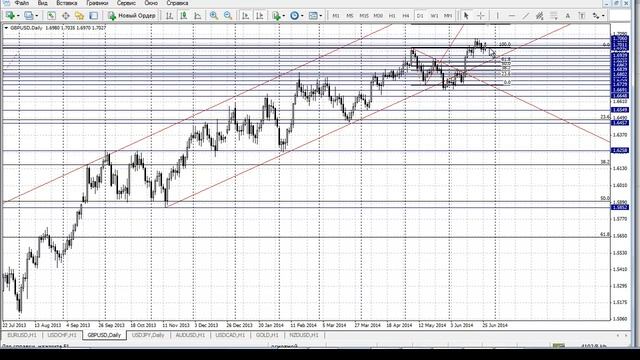The width and height of the screenshot is (640, 360).
Task: Expand the Templates dropdown arrow
Action: (321, 16)
